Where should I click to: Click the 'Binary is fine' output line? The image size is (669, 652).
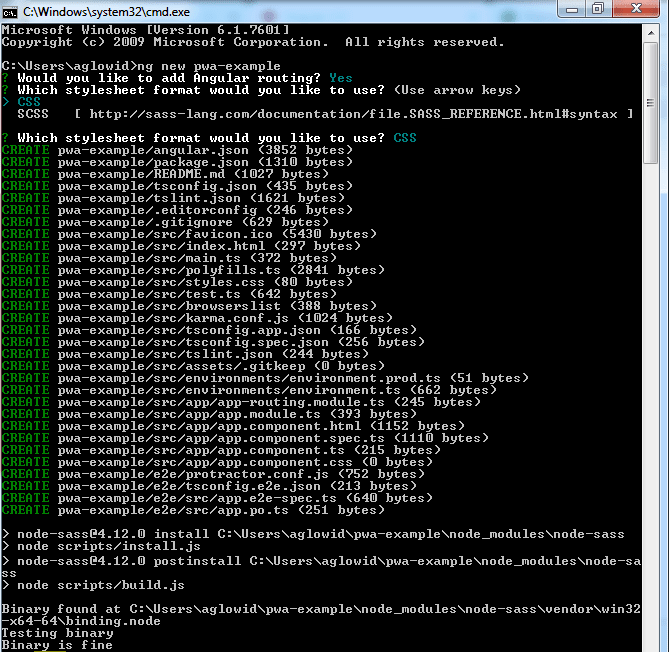pos(57,645)
